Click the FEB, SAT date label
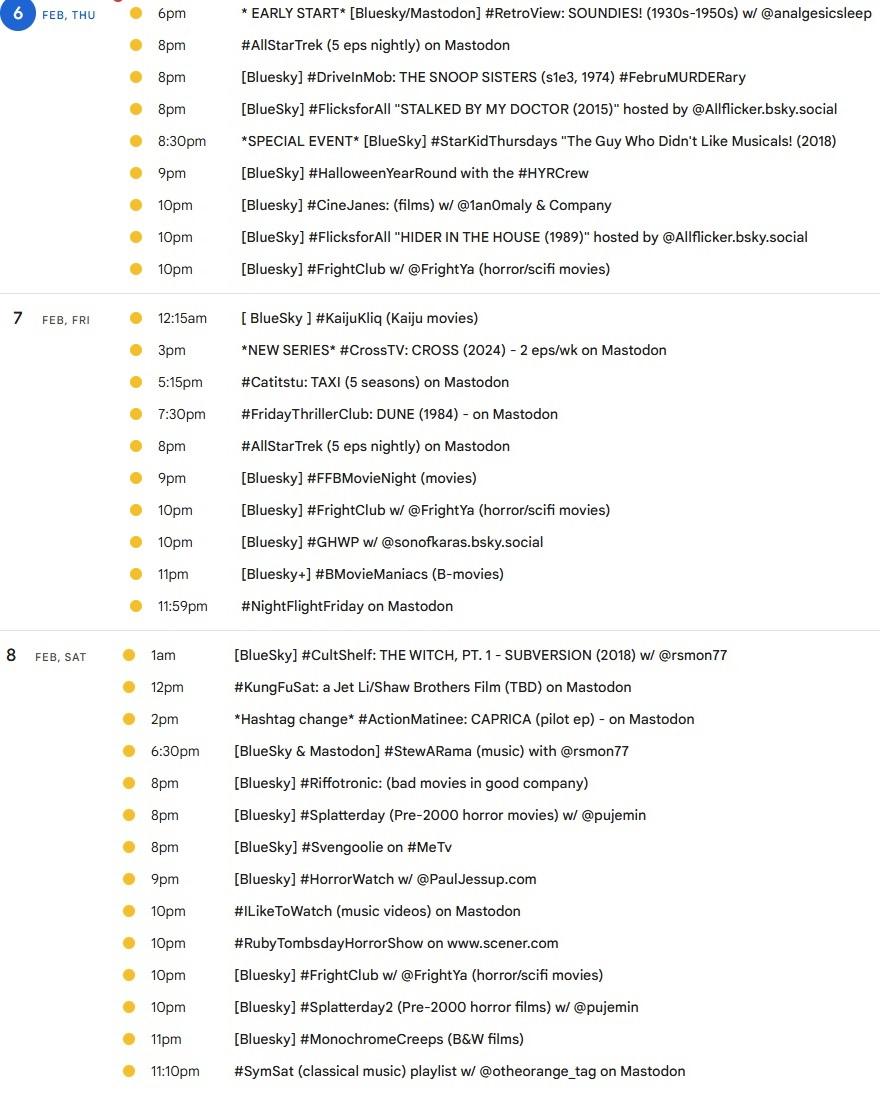Image resolution: width=880 pixels, height=1100 pixels. (60, 657)
